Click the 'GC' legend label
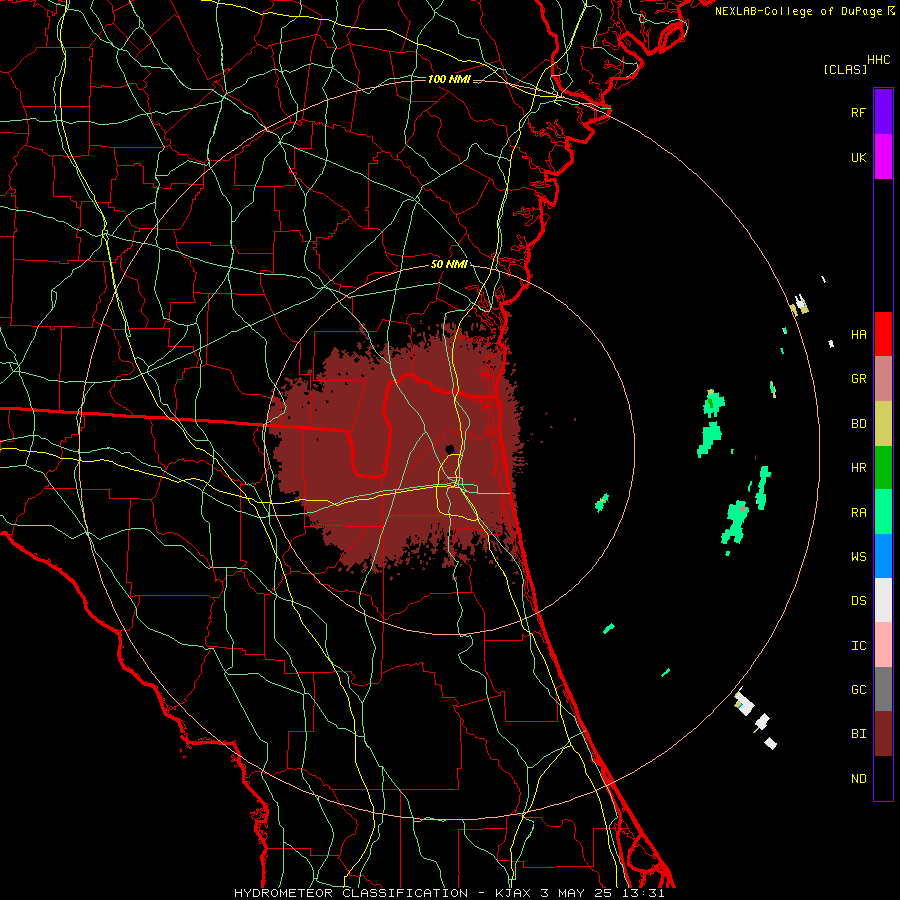Image resolution: width=900 pixels, height=900 pixels. click(x=859, y=690)
